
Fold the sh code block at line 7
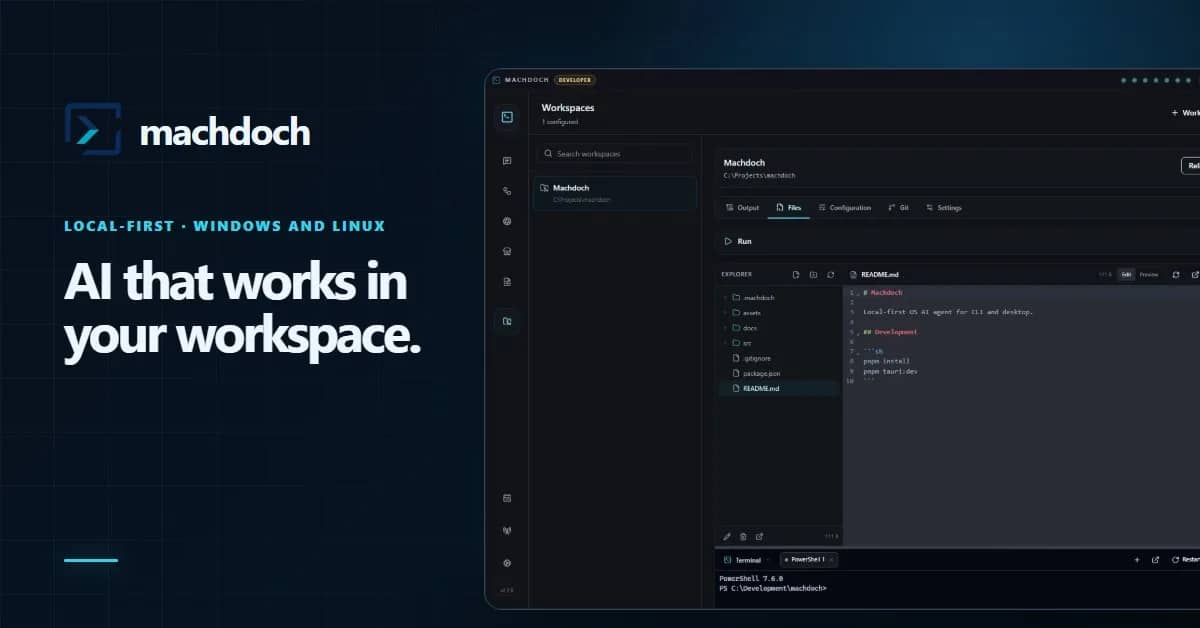[857, 352]
